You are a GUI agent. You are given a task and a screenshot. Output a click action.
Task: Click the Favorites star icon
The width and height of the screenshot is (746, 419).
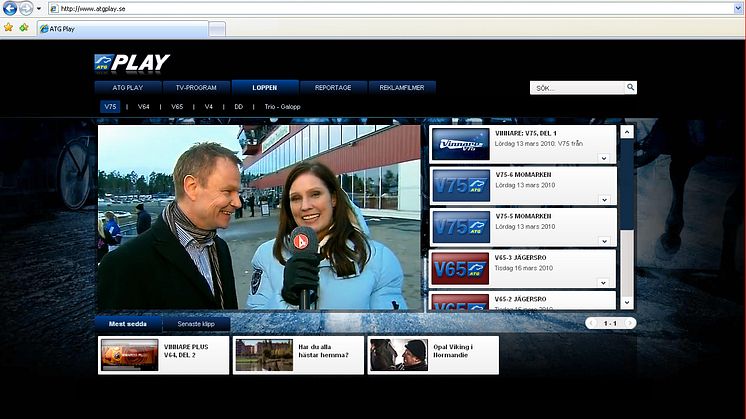pos(8,28)
